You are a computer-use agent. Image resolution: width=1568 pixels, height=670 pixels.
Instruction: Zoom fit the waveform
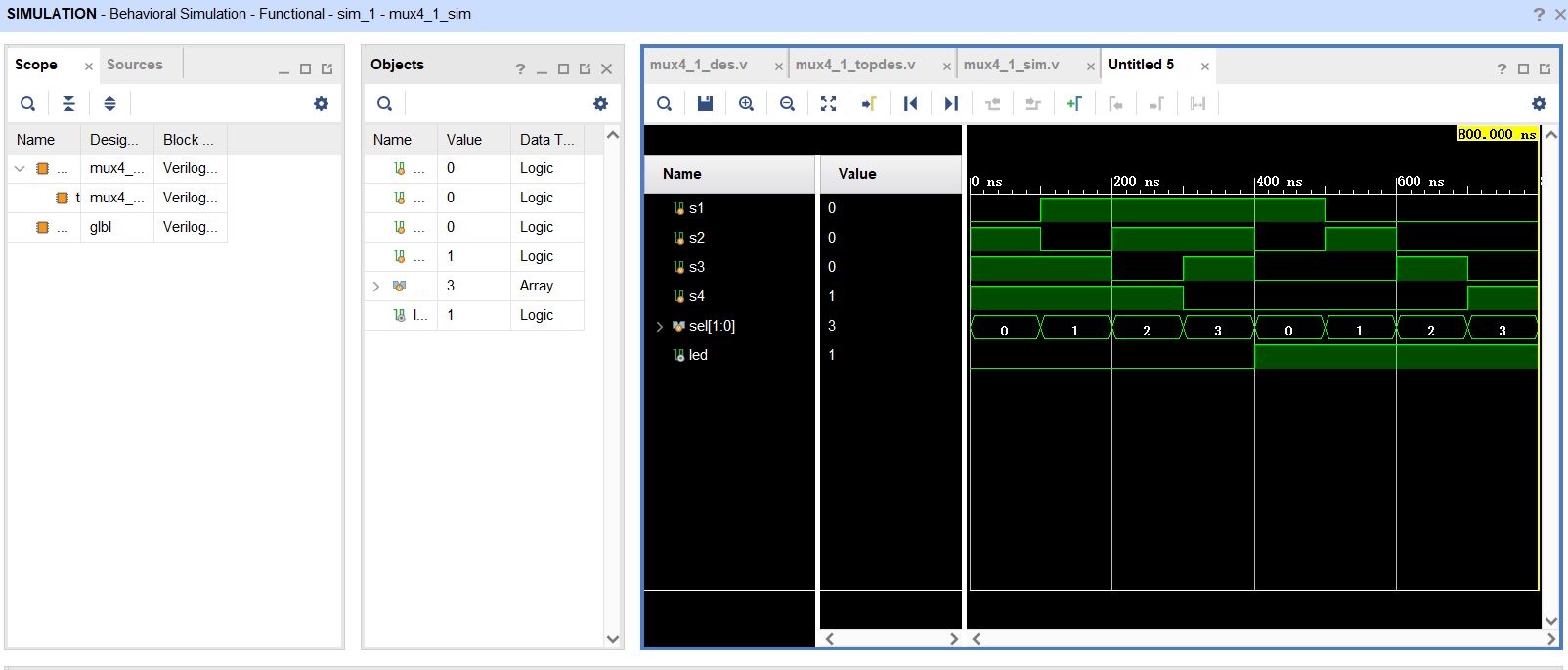828,103
